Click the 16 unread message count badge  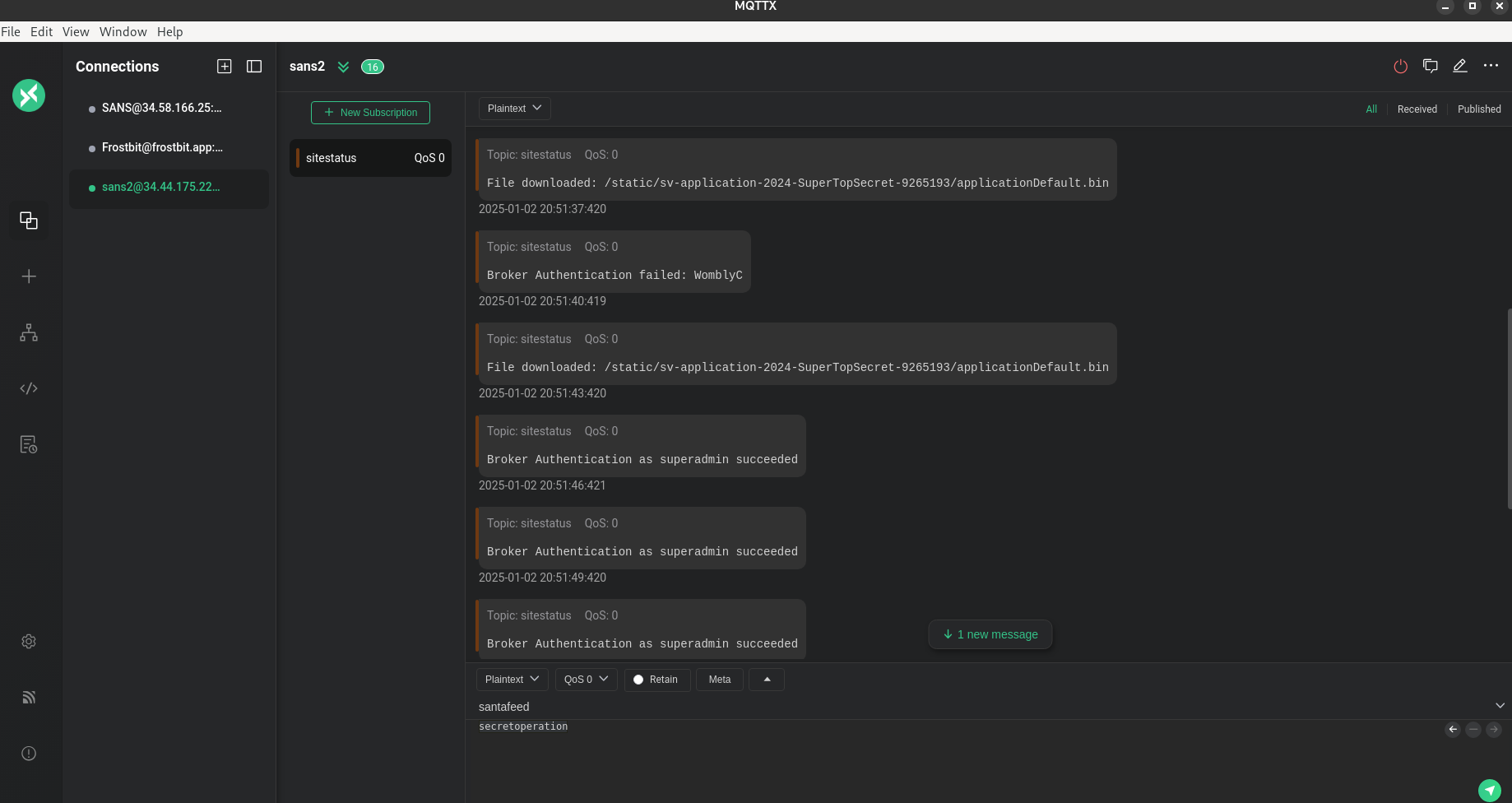[373, 67]
